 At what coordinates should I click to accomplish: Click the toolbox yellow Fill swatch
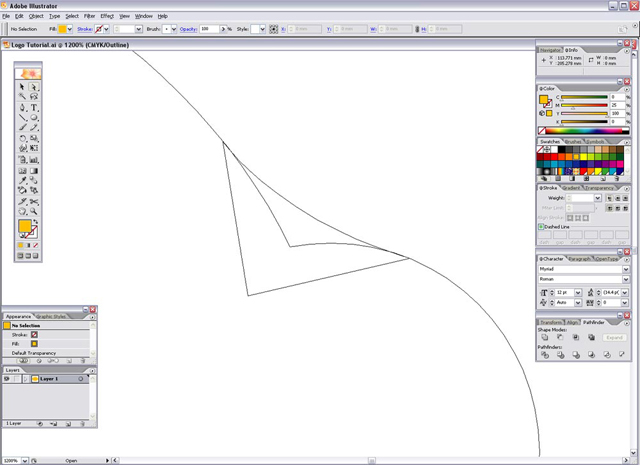[x=24, y=226]
